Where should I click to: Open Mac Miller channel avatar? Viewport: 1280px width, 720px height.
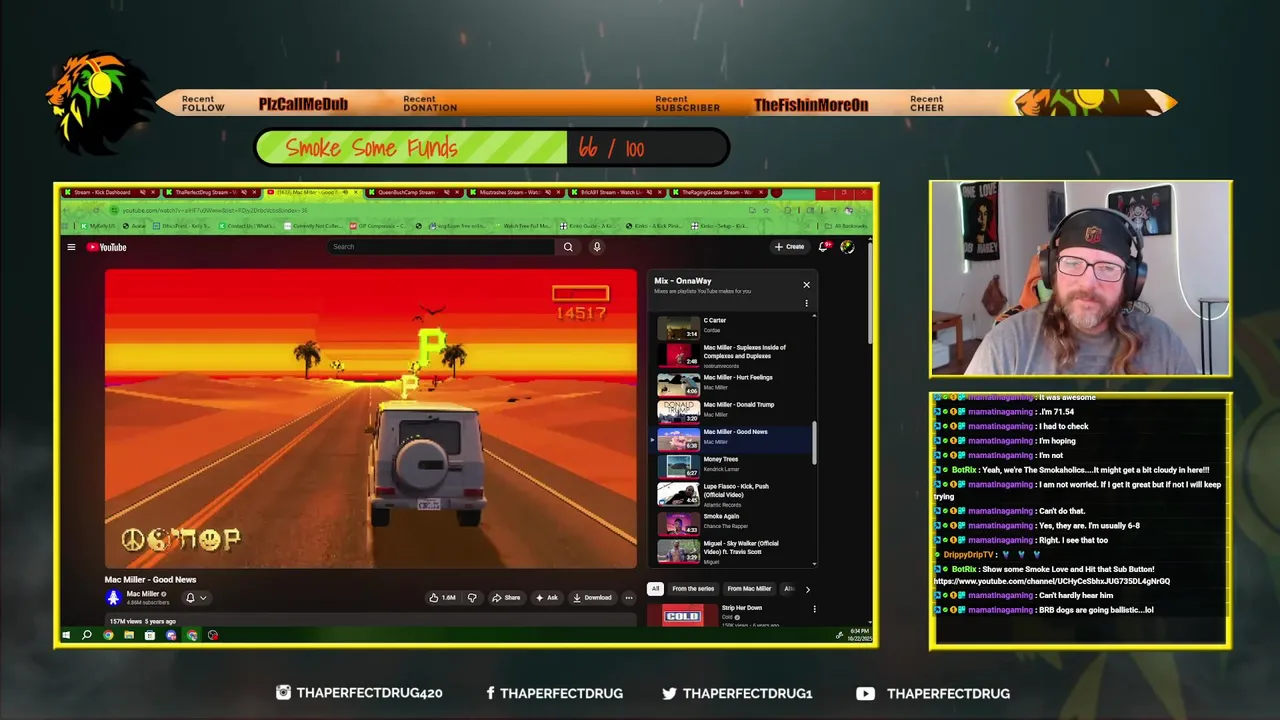click(x=113, y=597)
